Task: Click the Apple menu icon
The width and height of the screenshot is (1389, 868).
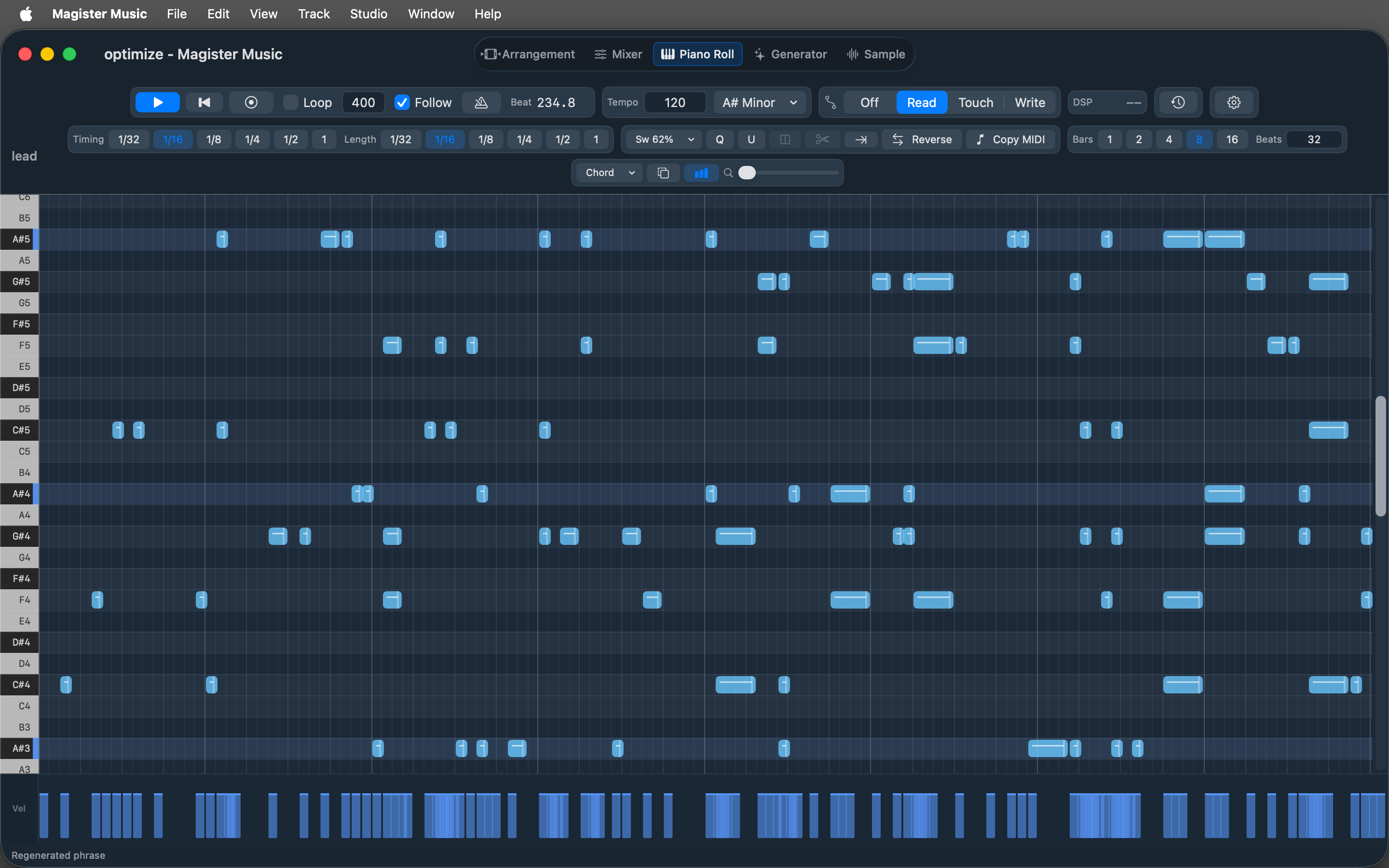Action: (x=26, y=14)
